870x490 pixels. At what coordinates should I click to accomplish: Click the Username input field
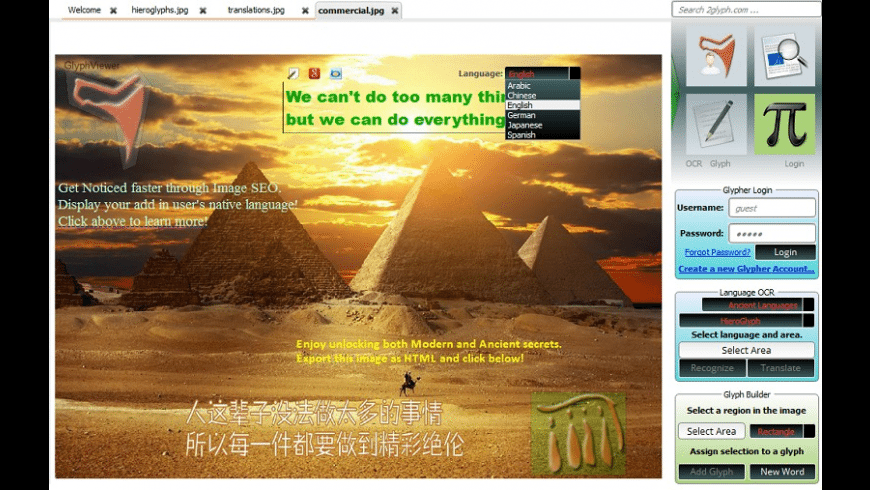pos(772,208)
